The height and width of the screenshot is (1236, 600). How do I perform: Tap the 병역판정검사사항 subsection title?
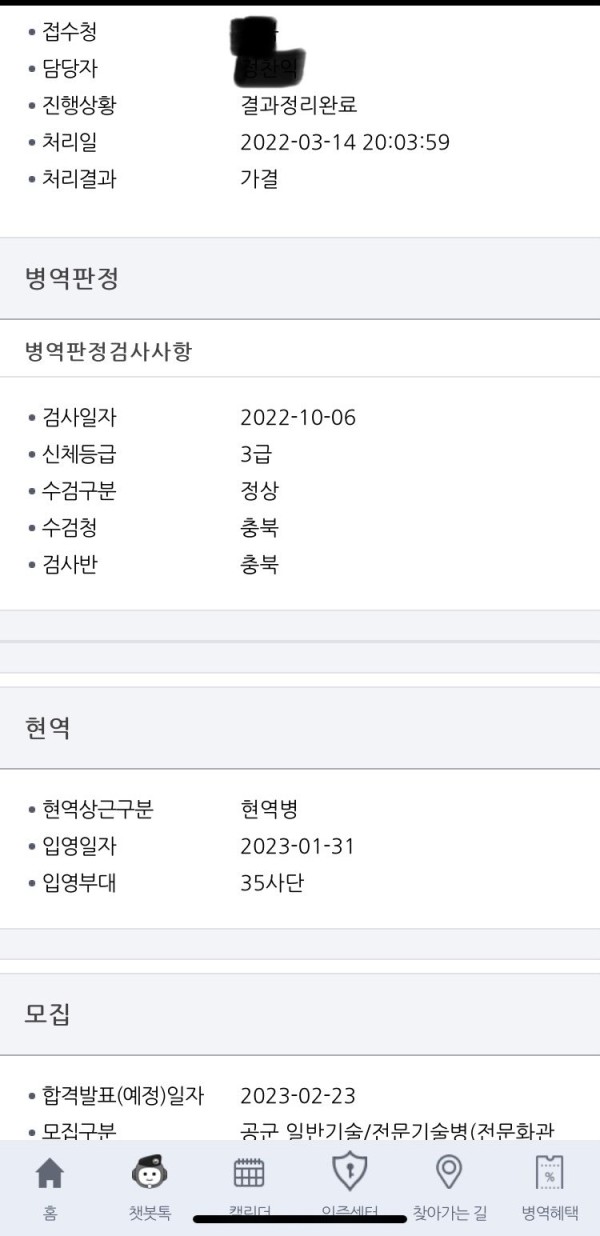(x=108, y=351)
